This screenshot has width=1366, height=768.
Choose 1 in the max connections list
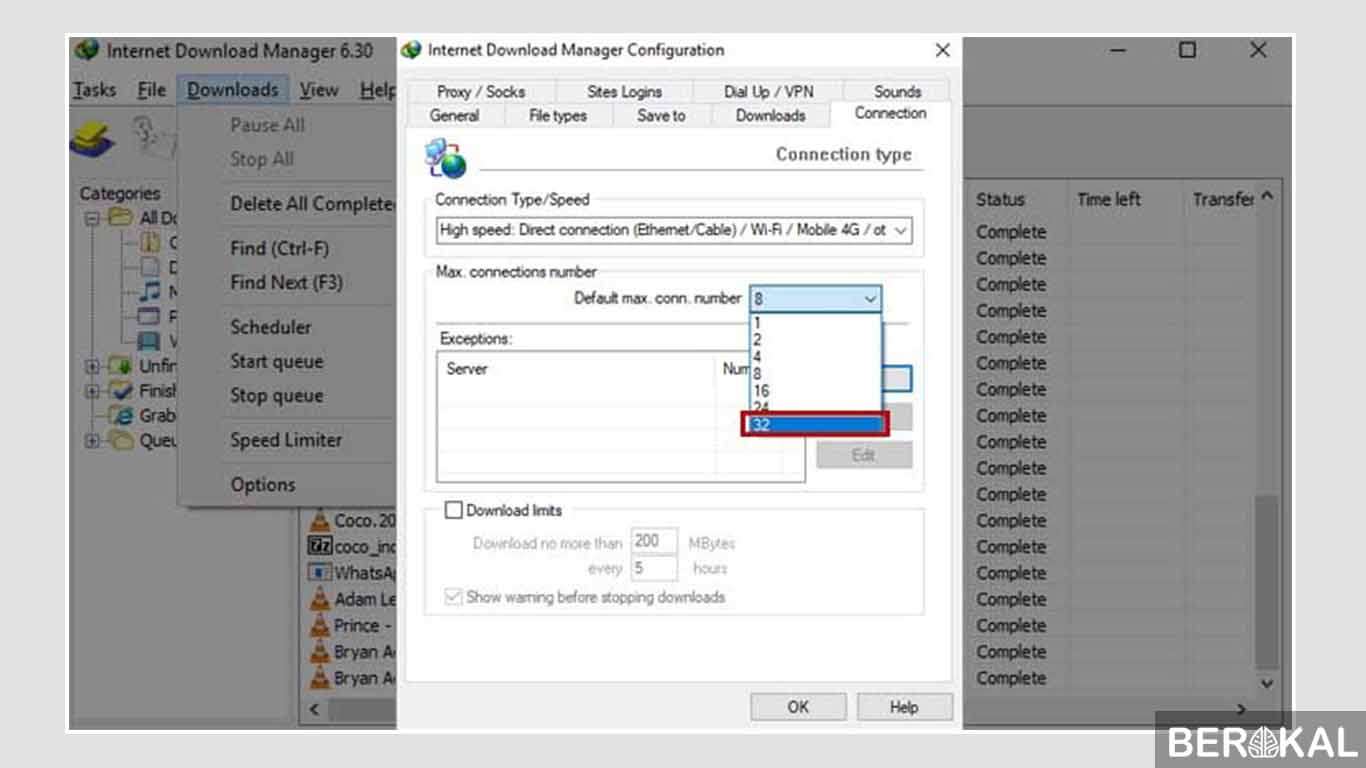tap(815, 322)
